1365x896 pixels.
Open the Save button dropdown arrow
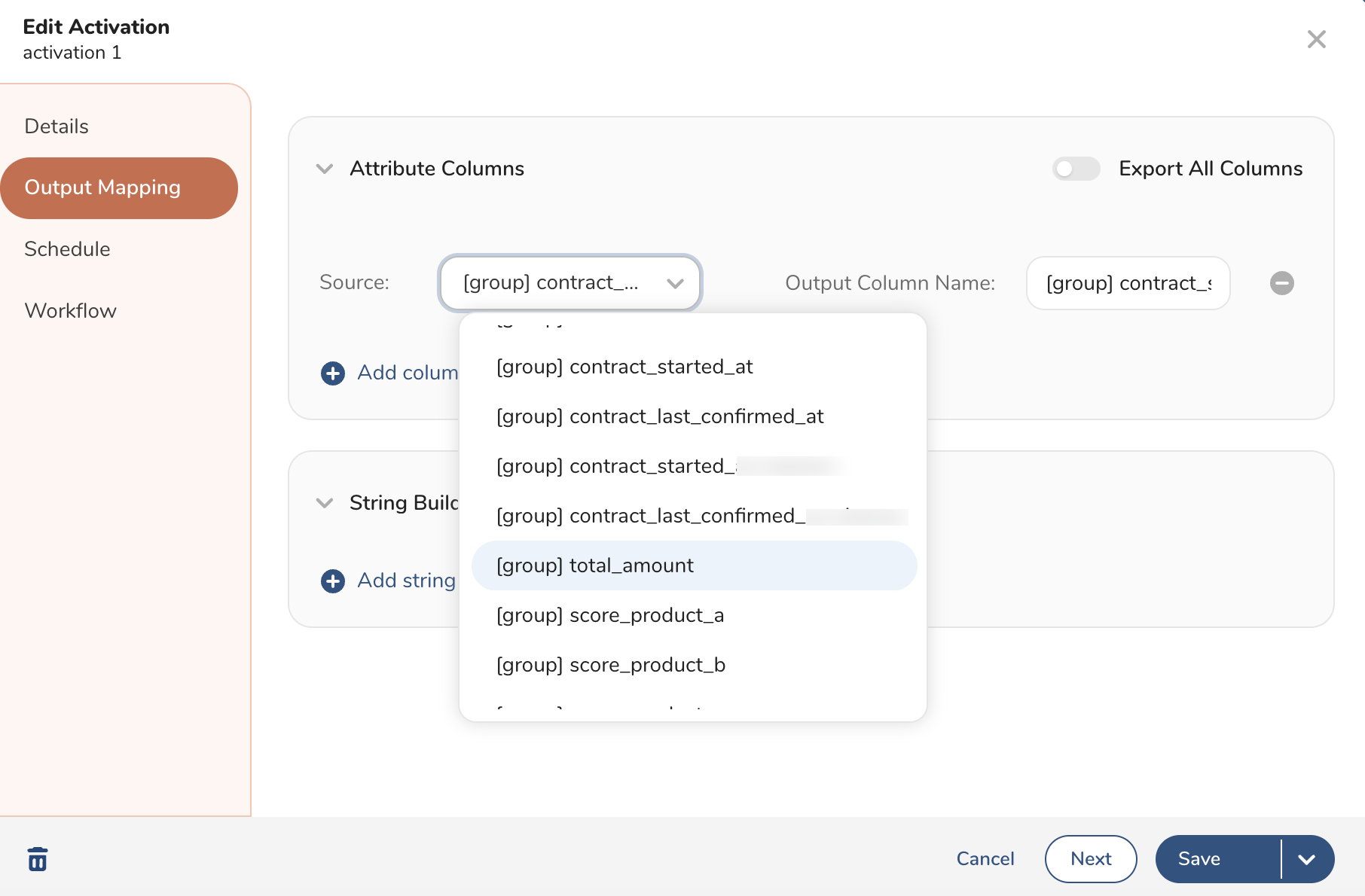(1307, 859)
